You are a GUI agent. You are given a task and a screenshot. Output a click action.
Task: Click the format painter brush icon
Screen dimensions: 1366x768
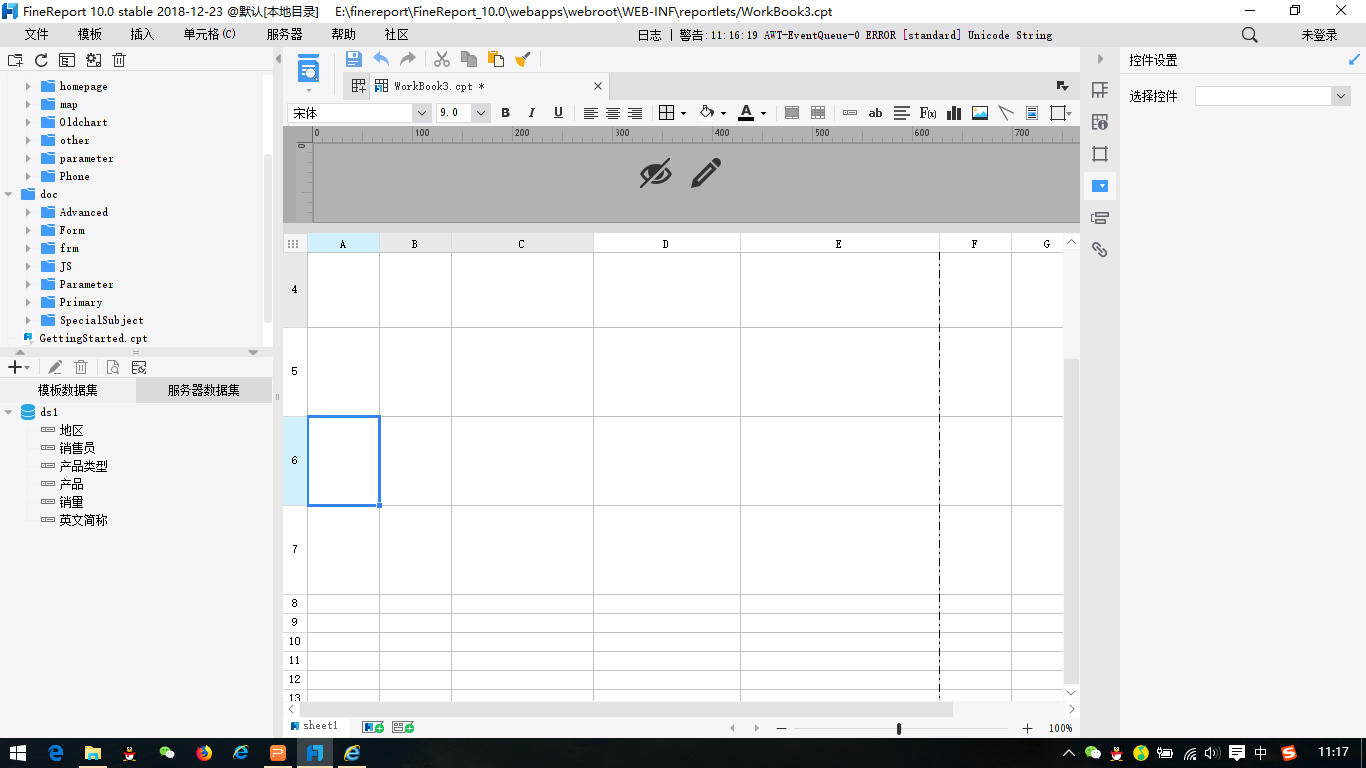pyautogui.click(x=522, y=59)
